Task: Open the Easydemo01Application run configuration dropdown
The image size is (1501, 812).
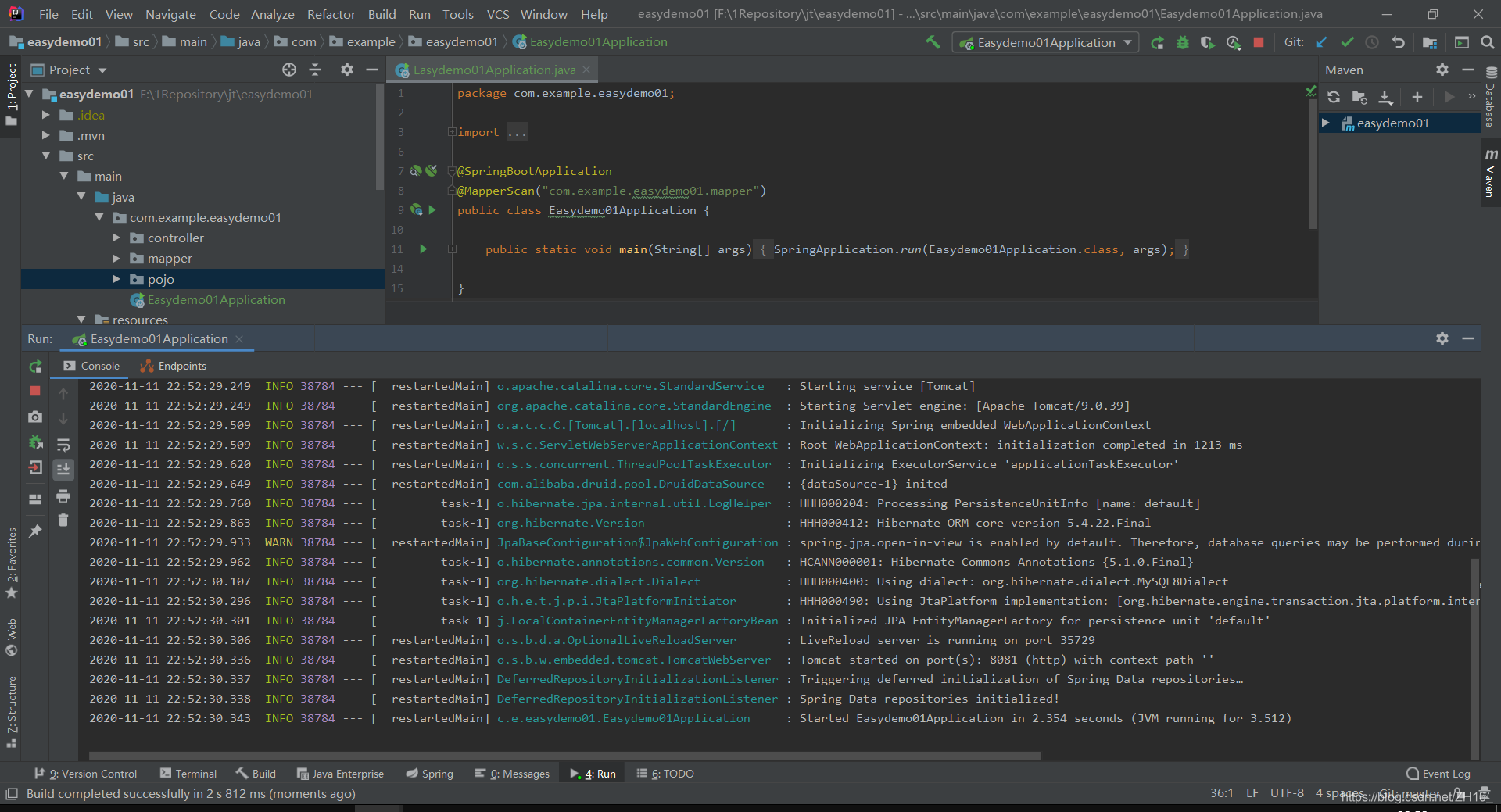Action: tap(1045, 42)
